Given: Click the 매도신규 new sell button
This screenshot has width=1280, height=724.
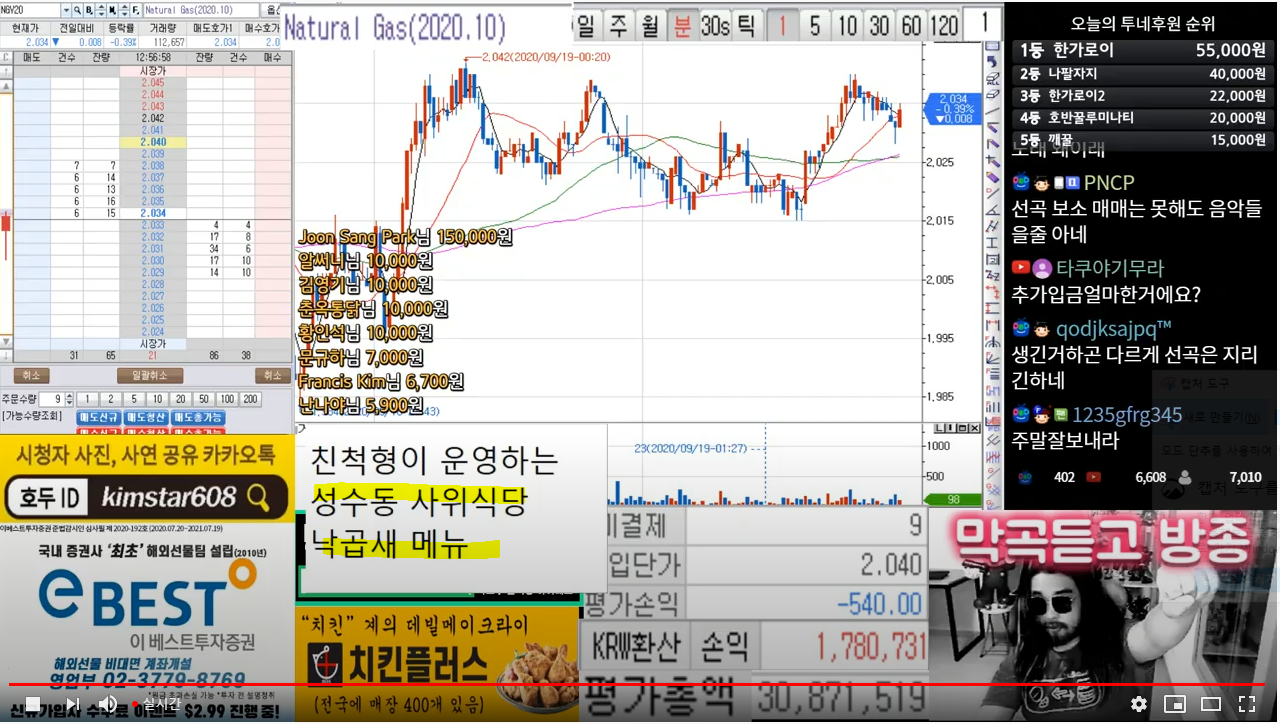Looking at the screenshot, I should [98, 417].
